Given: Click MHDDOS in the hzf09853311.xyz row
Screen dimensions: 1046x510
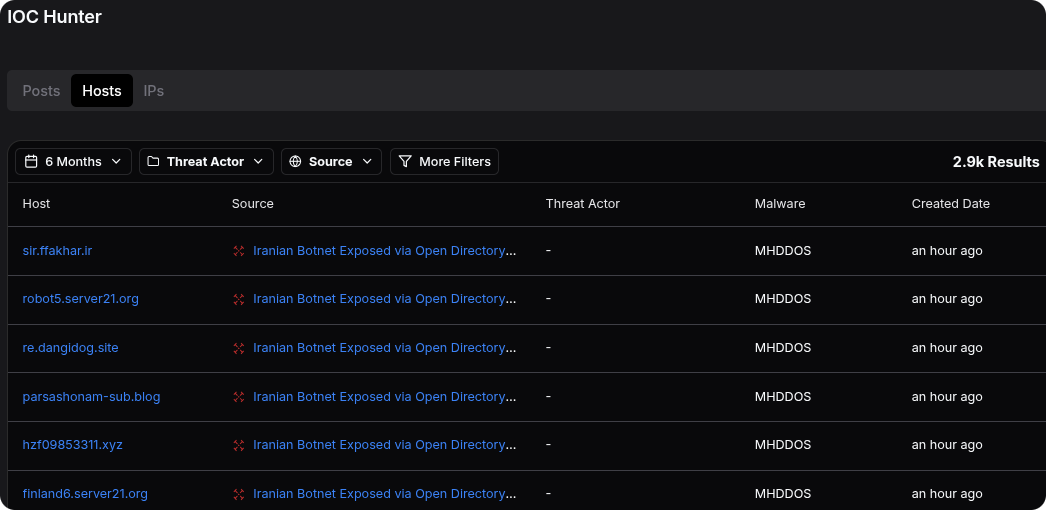Looking at the screenshot, I should pos(783,445).
